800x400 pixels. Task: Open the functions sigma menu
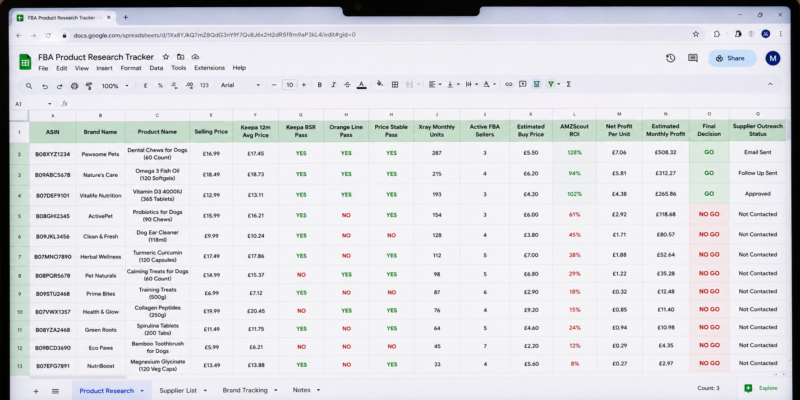point(568,84)
